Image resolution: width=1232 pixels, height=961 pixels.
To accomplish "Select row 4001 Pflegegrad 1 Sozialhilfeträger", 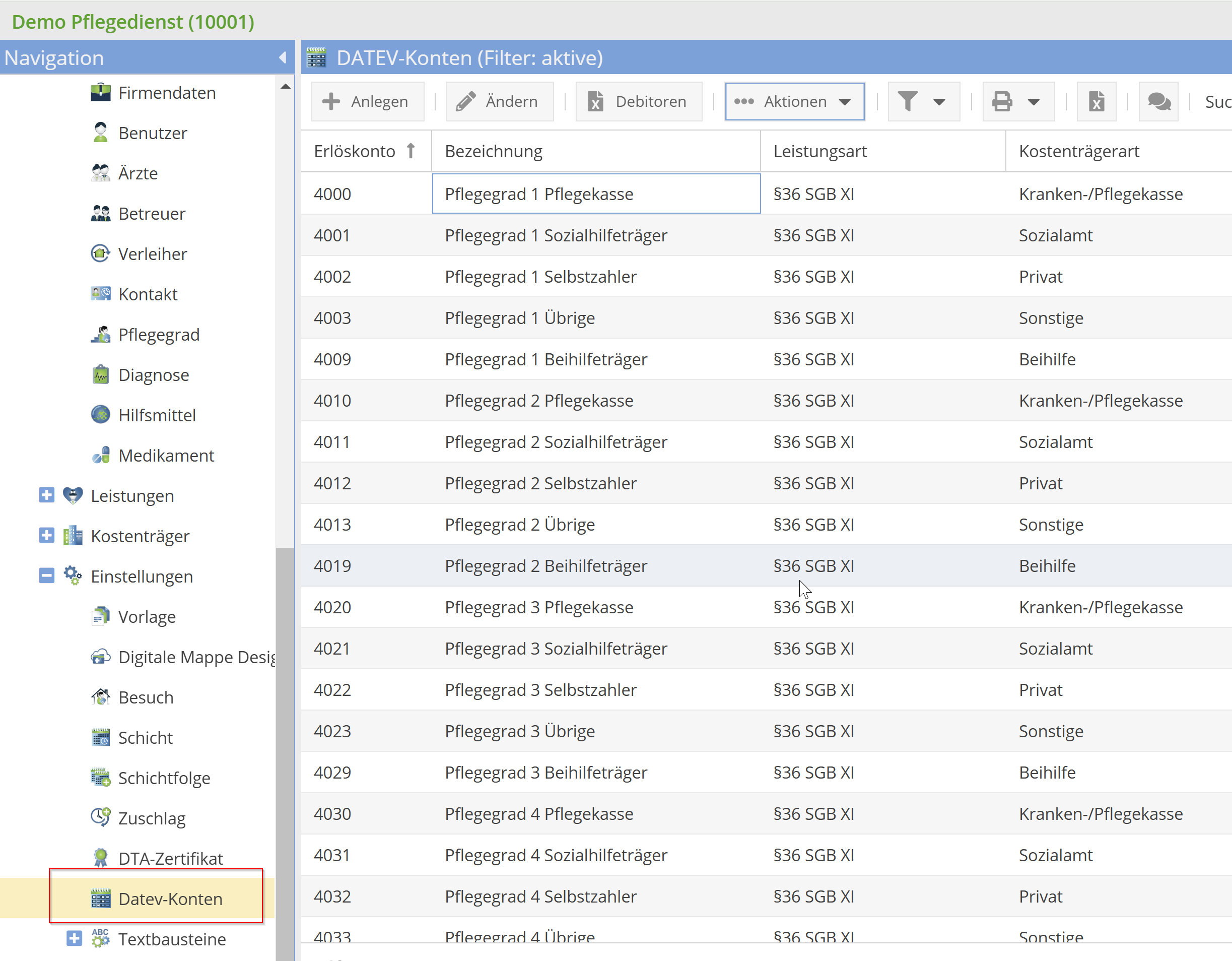I will coord(767,235).
